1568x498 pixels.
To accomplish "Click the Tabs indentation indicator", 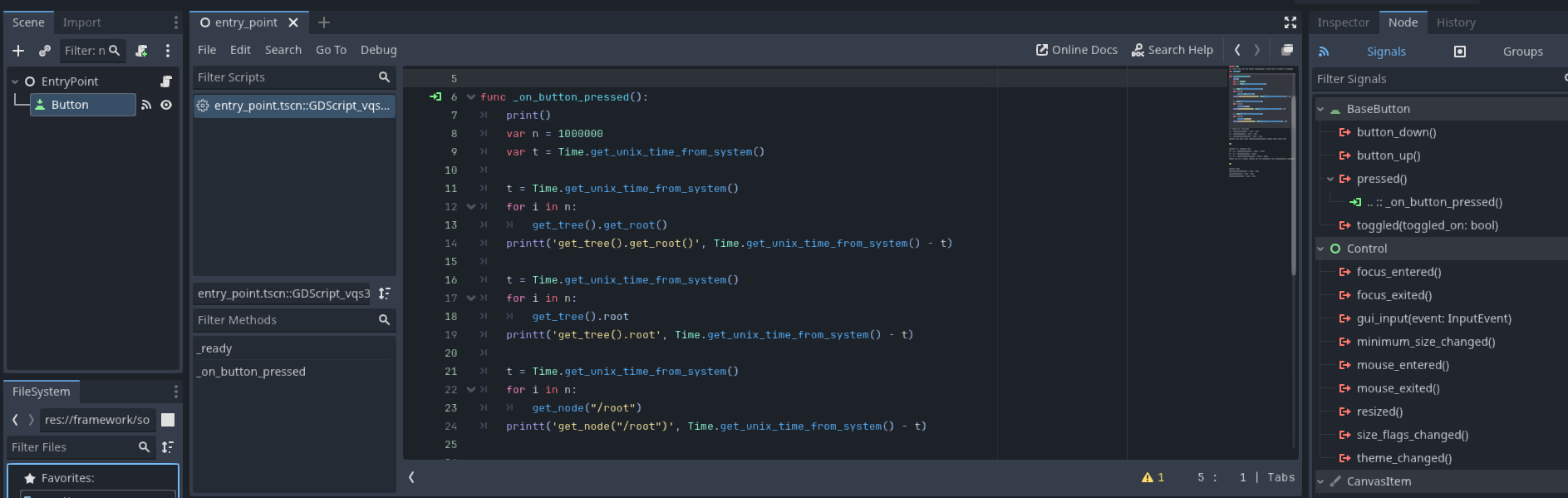I will click(1281, 477).
